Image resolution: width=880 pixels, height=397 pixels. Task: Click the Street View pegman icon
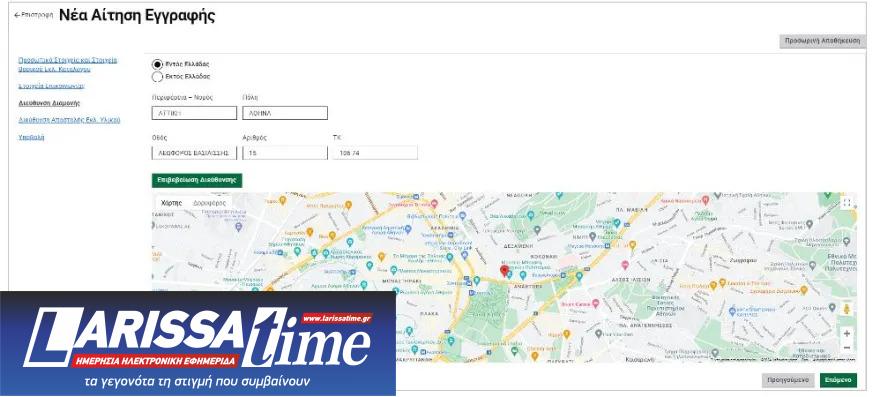click(846, 309)
